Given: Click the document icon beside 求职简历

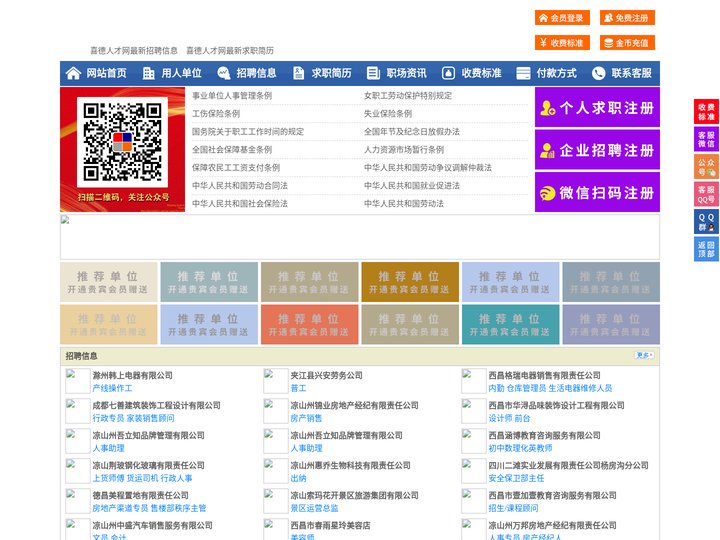Looking at the screenshot, I should pos(298,73).
